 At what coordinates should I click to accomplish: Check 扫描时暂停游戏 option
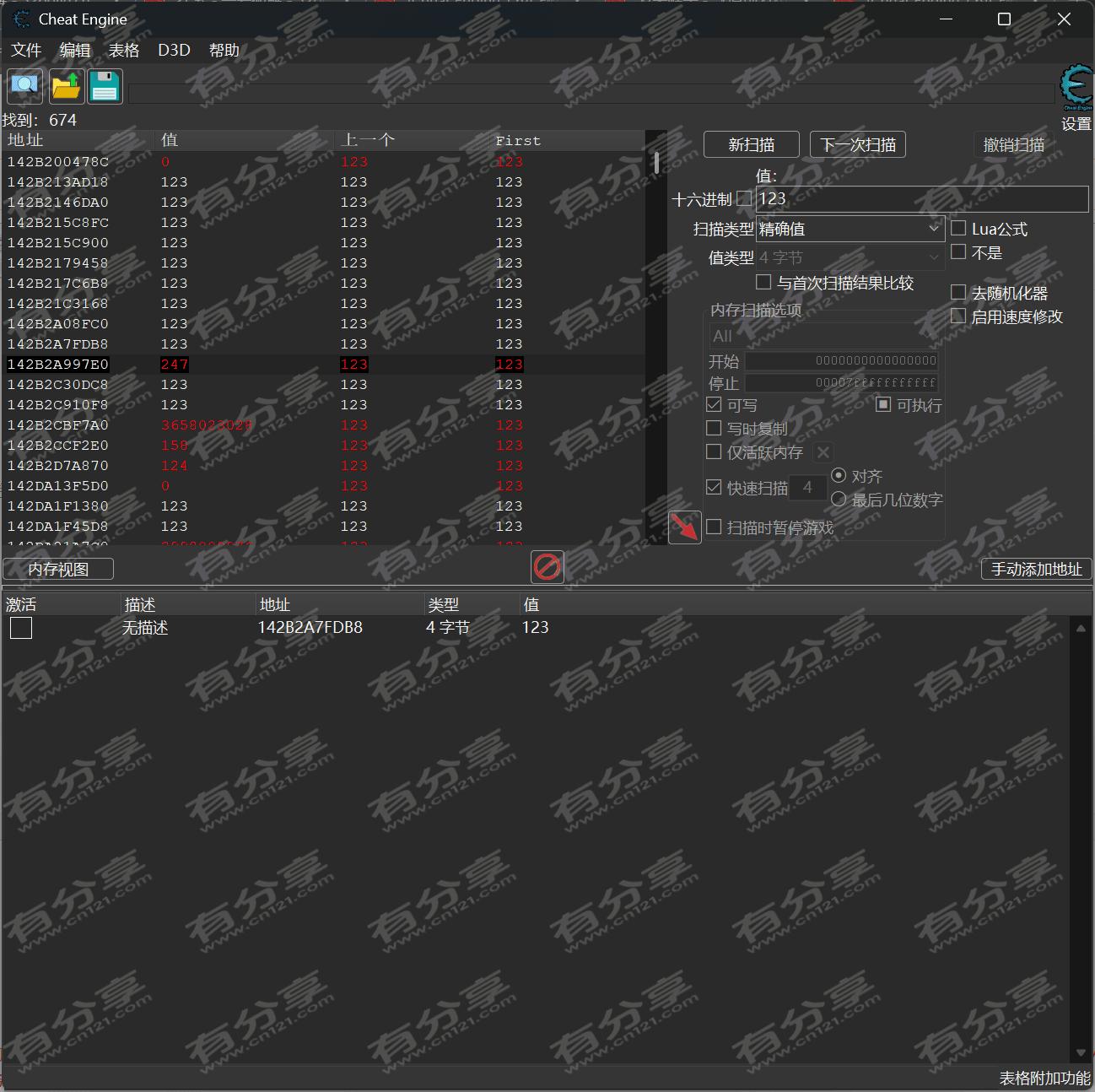point(714,527)
